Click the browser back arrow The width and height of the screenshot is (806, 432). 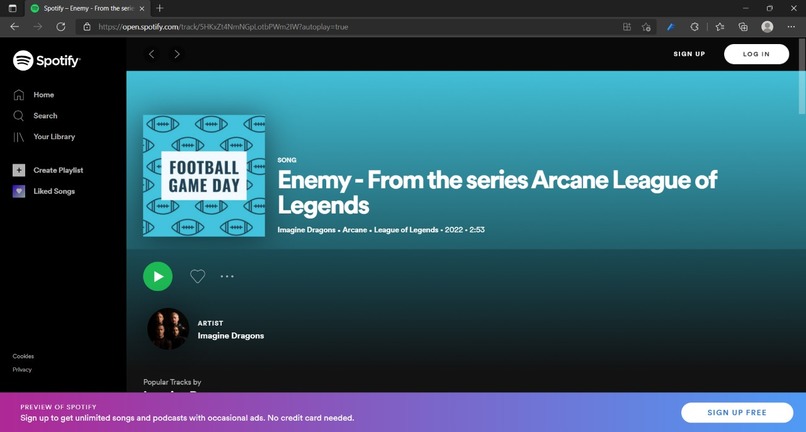click(x=14, y=27)
